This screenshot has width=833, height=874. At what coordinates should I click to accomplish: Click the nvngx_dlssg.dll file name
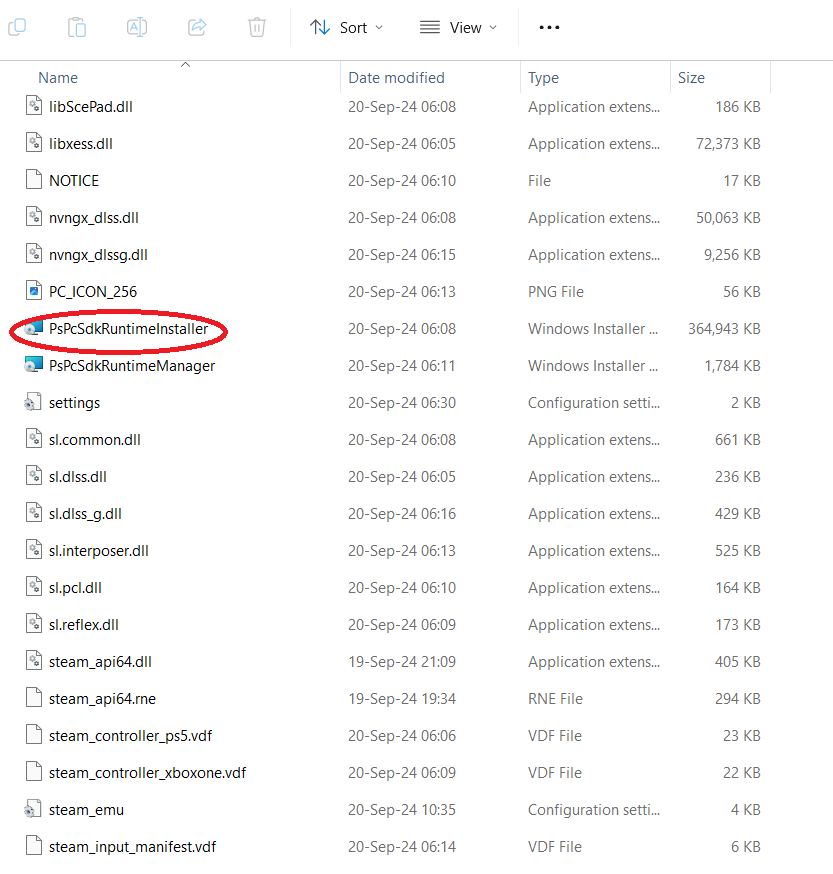98,255
